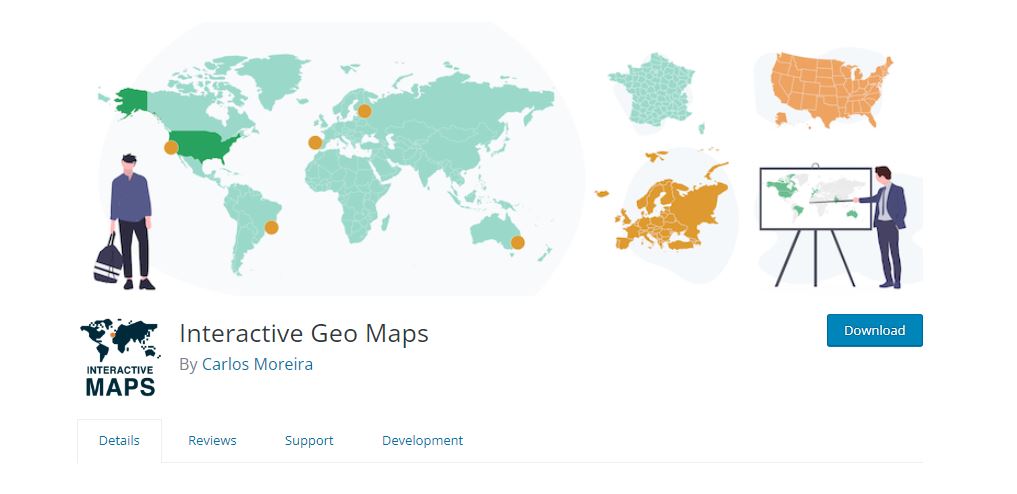The image size is (1017, 494).
Task: Click the orange marker on Brazil
Action: click(272, 228)
